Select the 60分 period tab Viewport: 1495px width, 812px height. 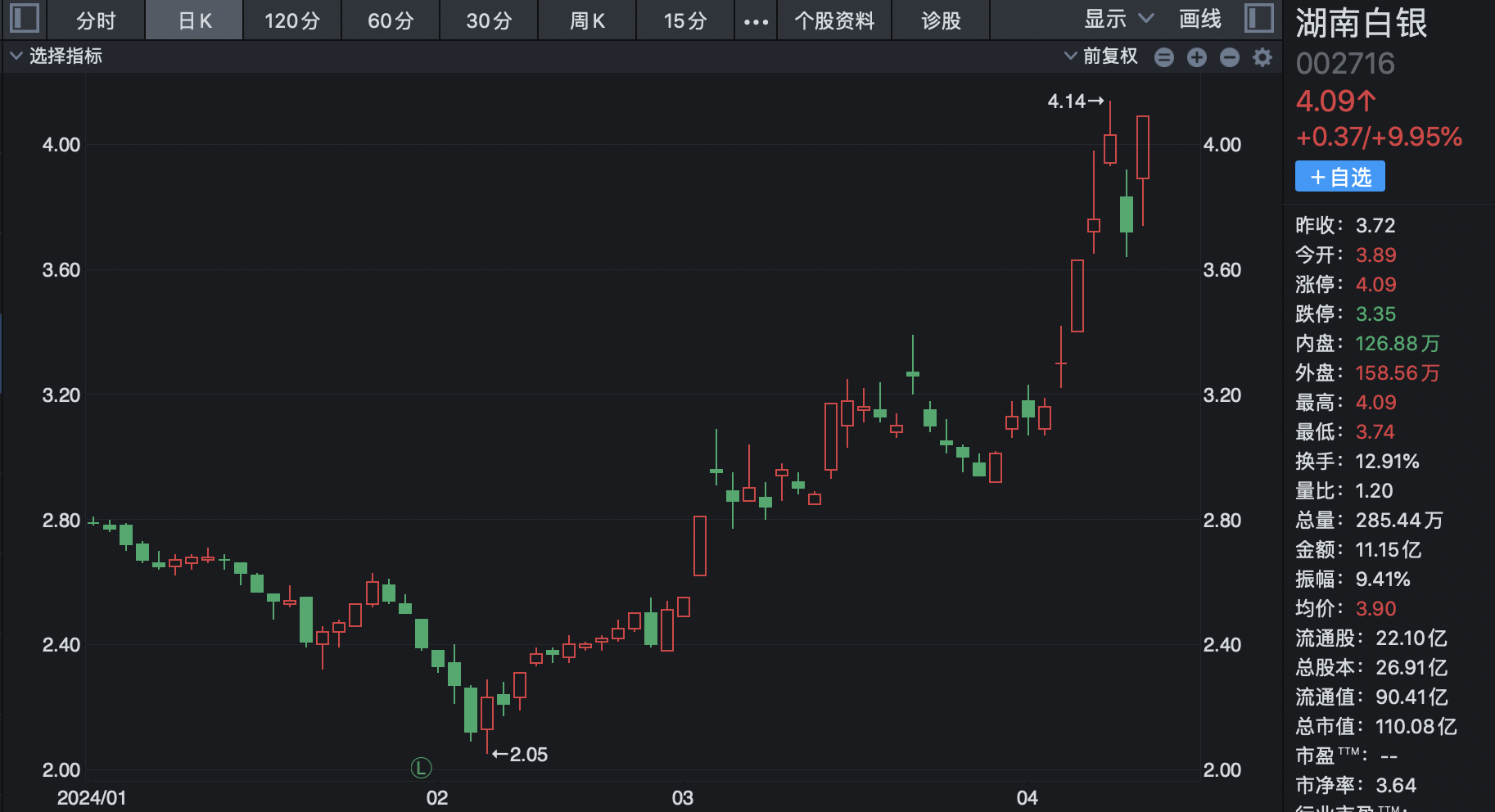pyautogui.click(x=391, y=20)
